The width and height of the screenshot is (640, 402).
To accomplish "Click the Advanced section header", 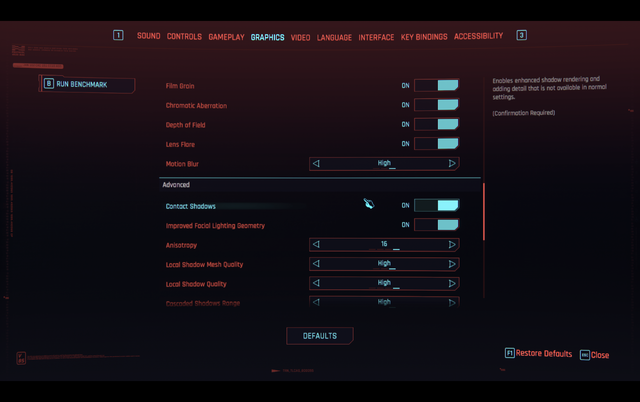I will tap(320, 185).
